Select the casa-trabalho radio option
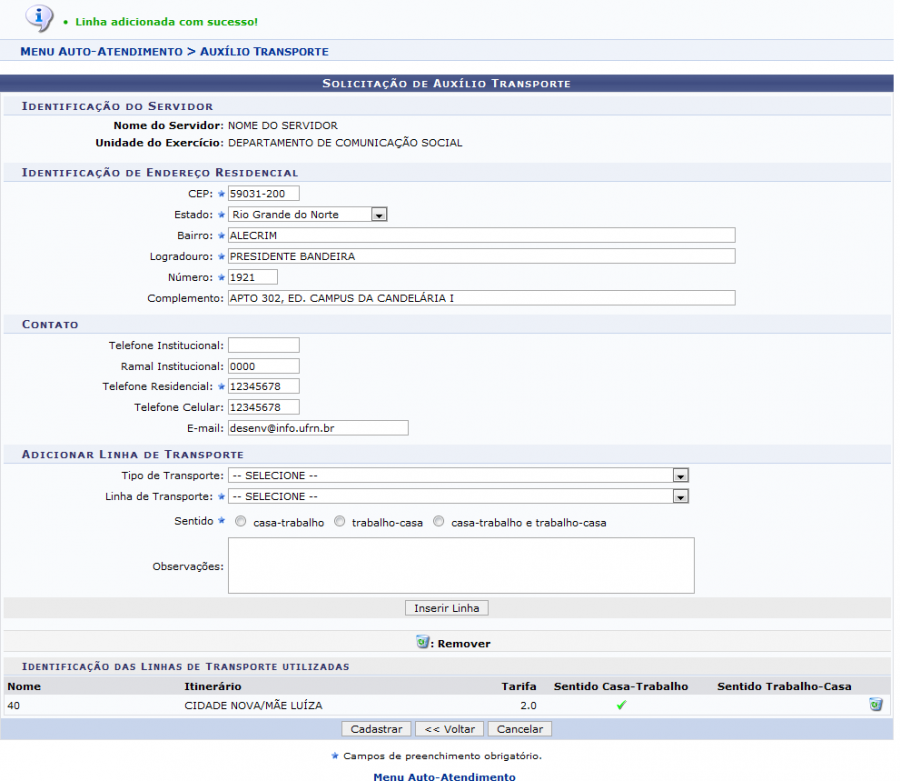900x781 pixels. pyautogui.click(x=240, y=522)
